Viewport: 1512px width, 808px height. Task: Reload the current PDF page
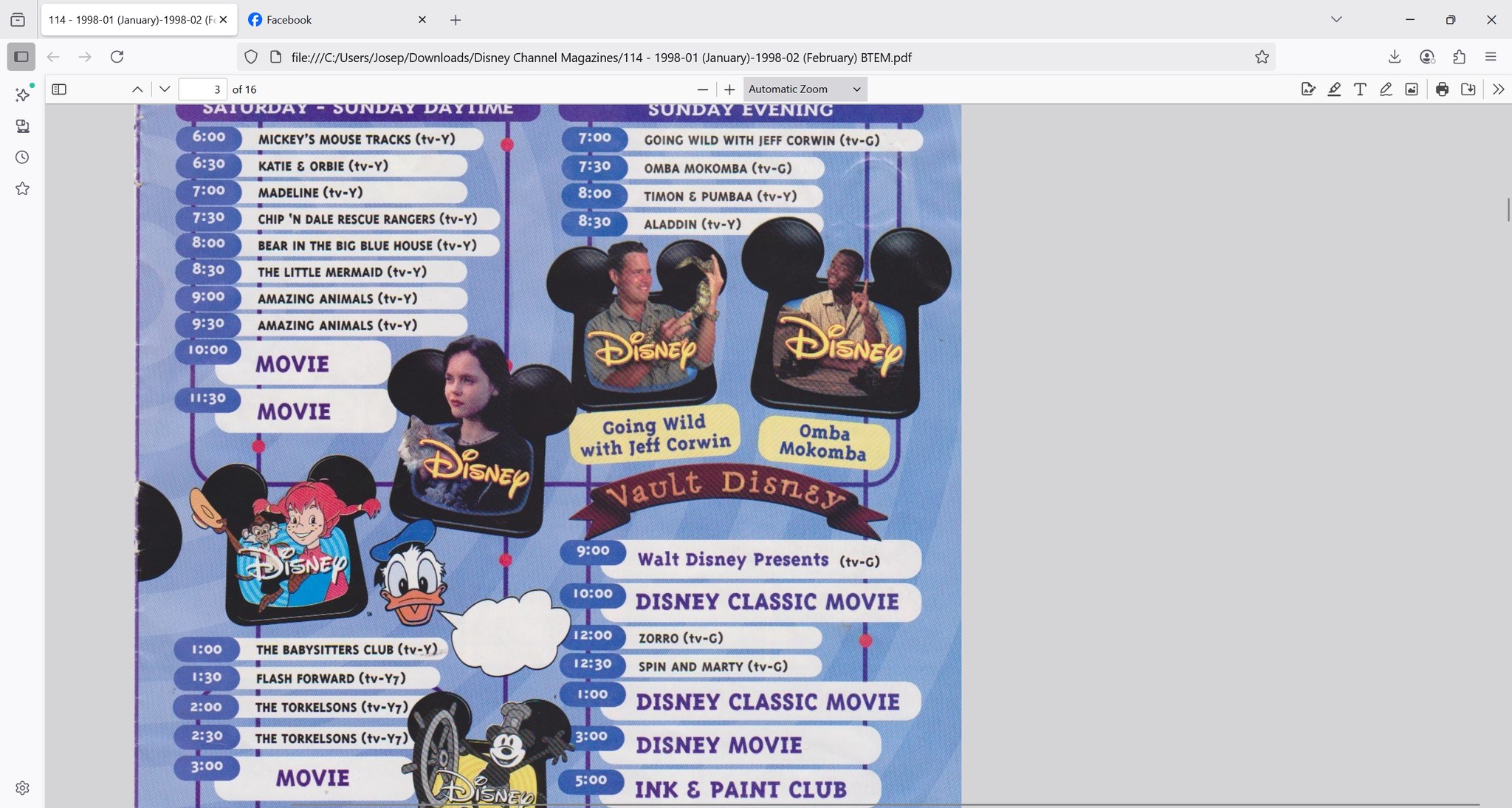pyautogui.click(x=117, y=57)
